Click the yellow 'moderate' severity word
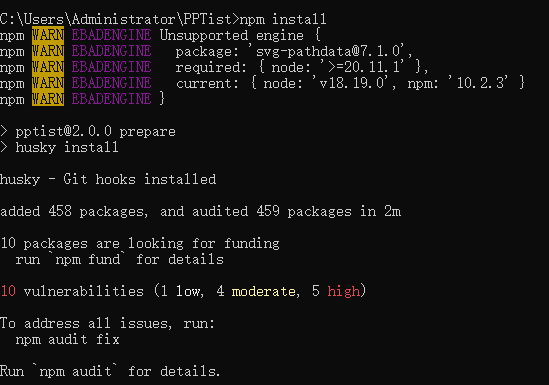Screen dimensions: 549x385 [x=263, y=291]
